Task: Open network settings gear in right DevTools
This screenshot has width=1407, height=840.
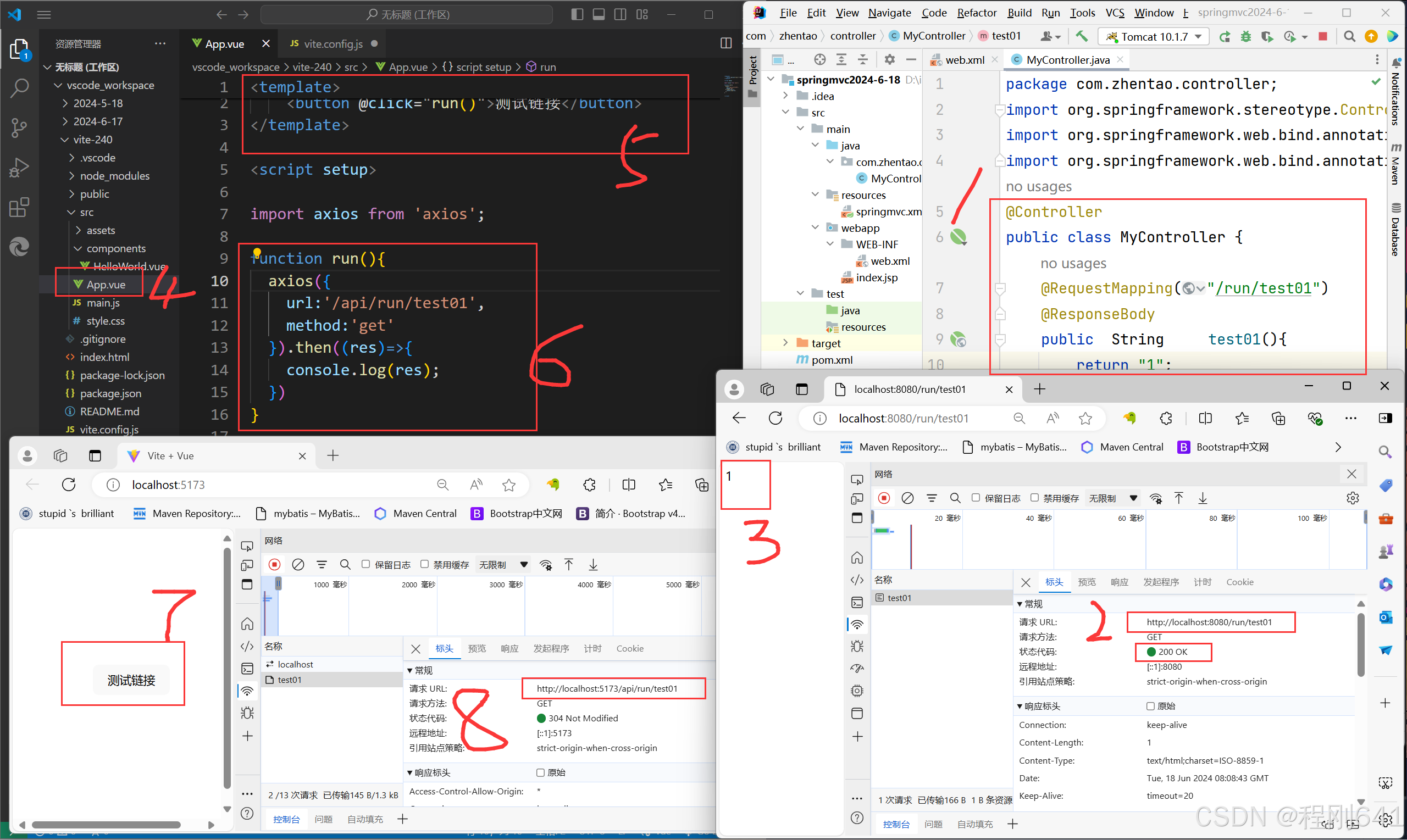Action: click(1353, 498)
